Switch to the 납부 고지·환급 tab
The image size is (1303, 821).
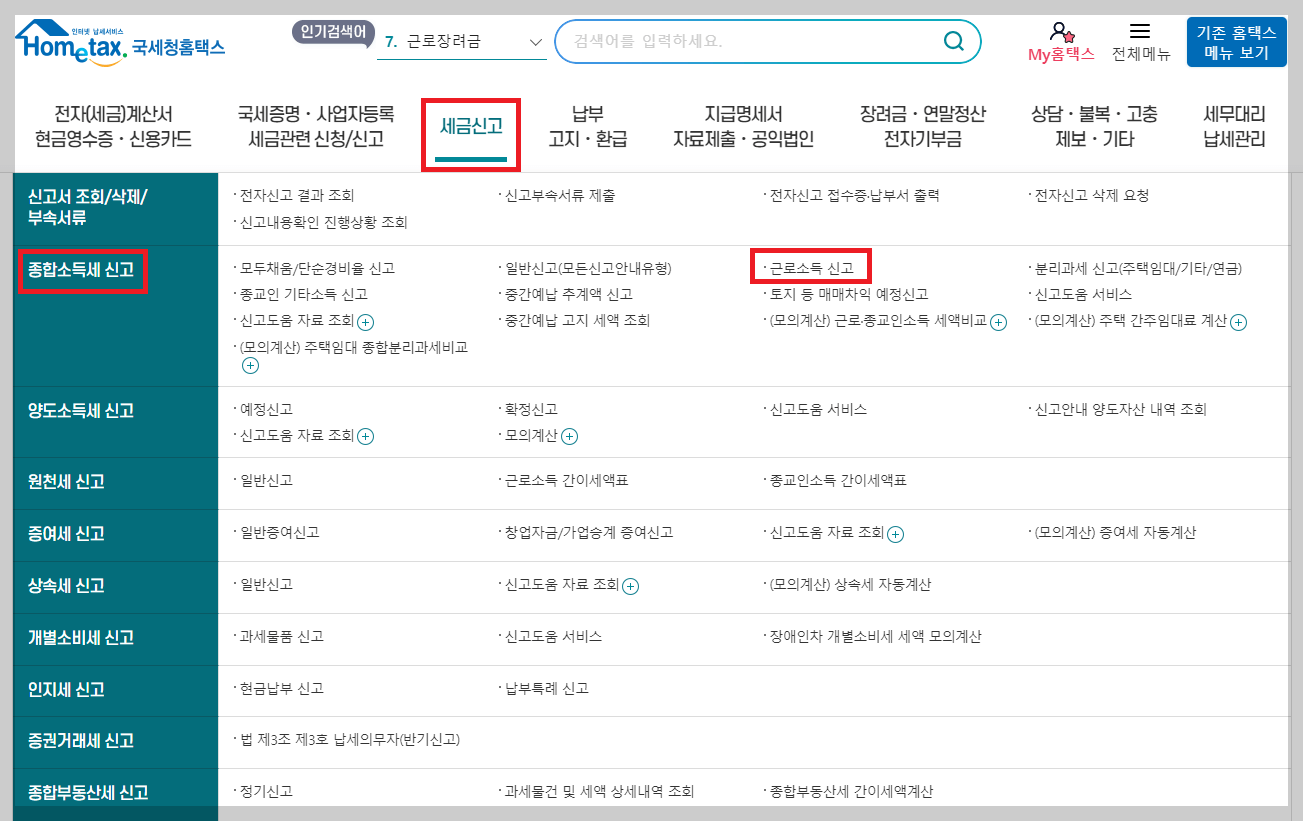pos(585,127)
